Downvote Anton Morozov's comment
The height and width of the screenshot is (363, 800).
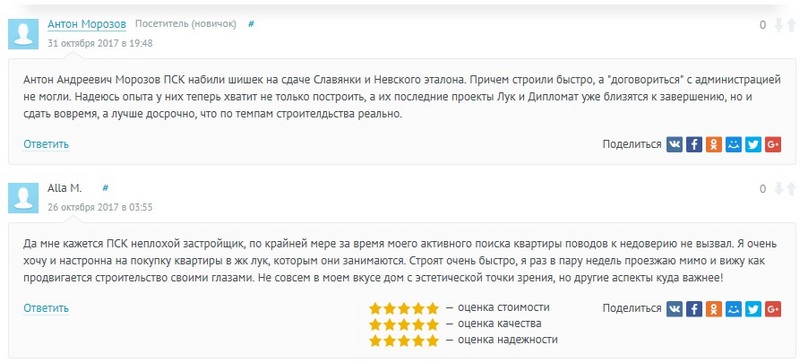(x=779, y=25)
